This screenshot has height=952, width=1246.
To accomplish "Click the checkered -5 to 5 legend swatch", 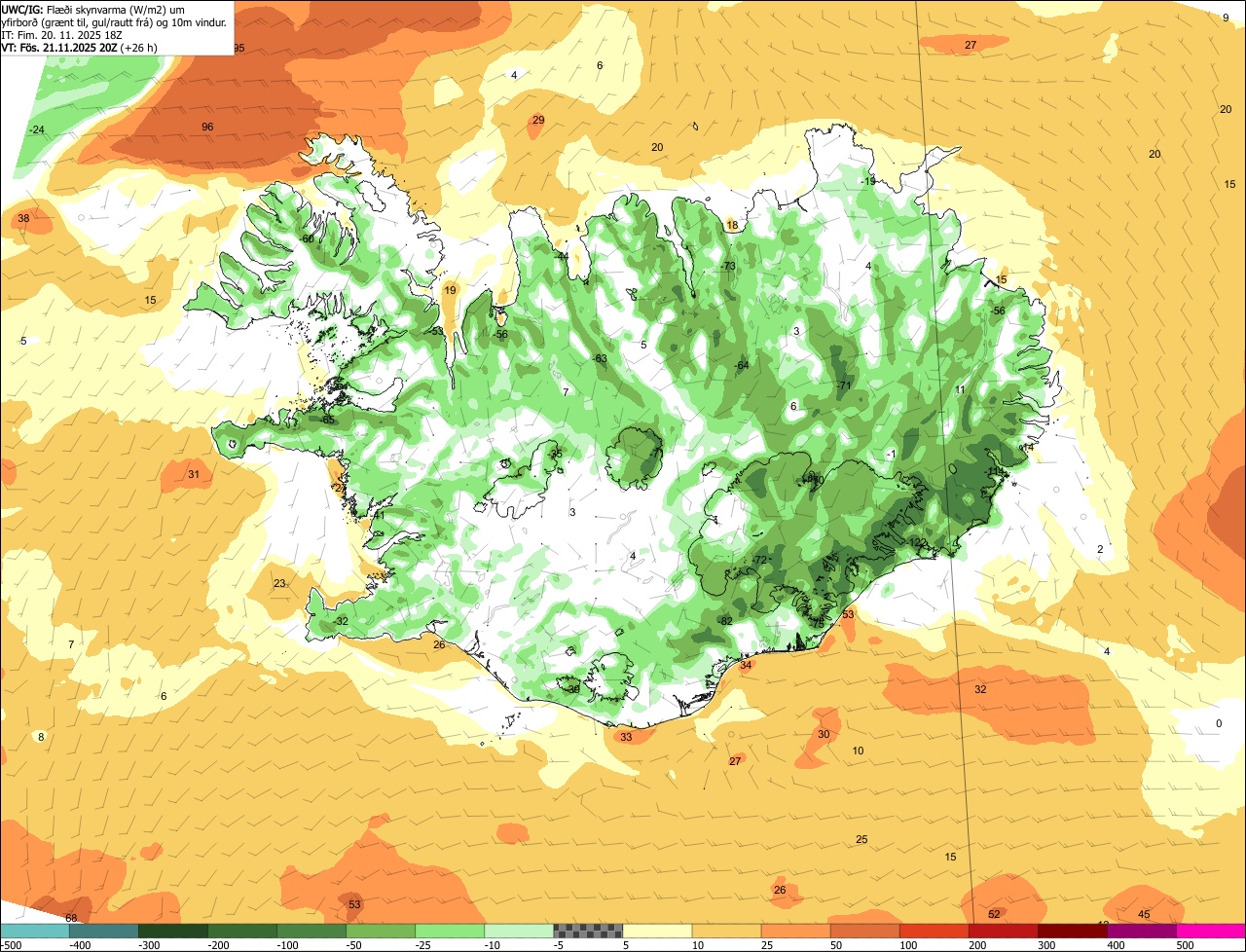I will 588,931.
